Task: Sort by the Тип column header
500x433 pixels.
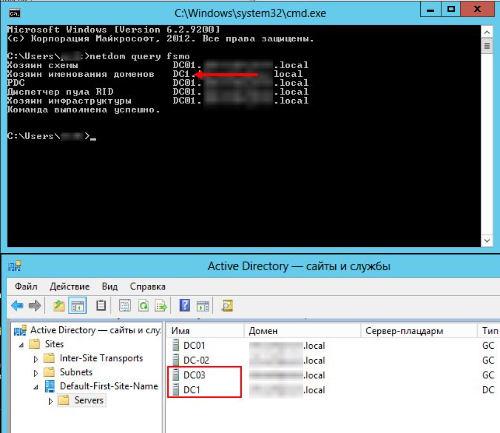Action: (x=489, y=331)
